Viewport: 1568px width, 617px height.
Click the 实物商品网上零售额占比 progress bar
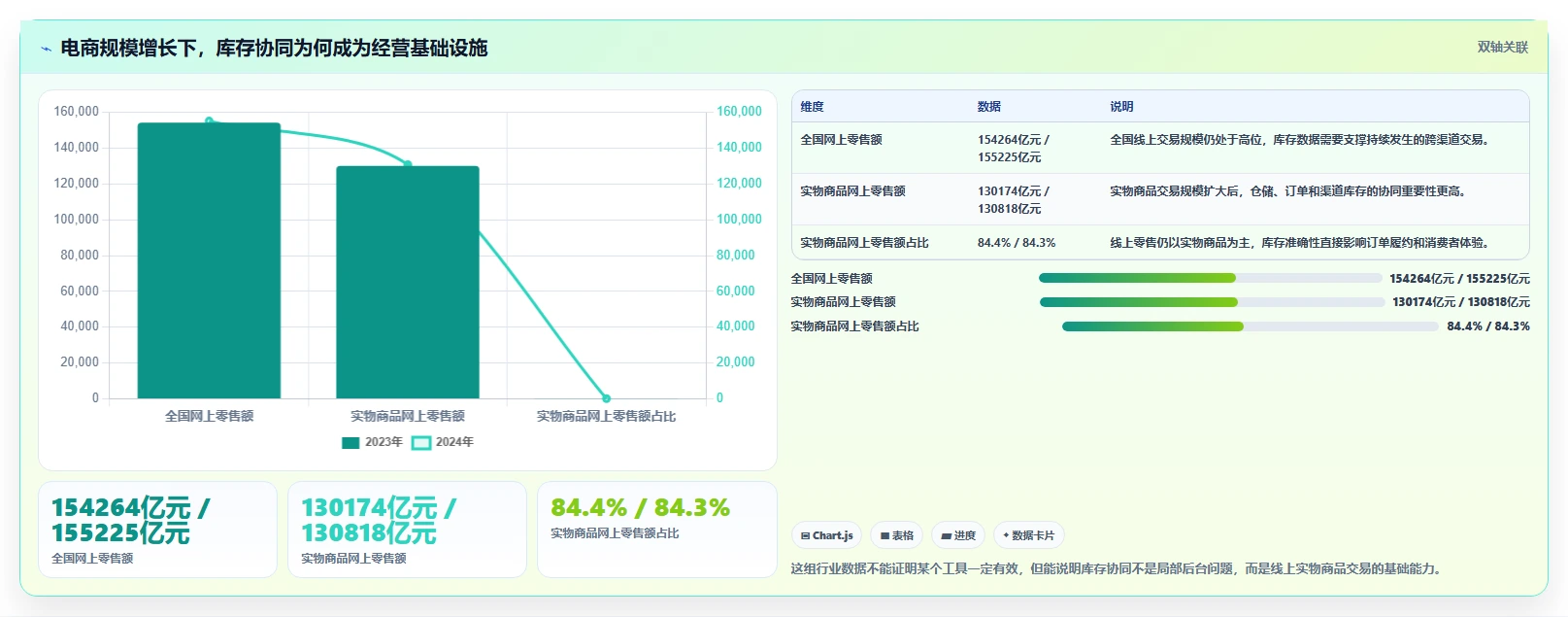(1250, 326)
